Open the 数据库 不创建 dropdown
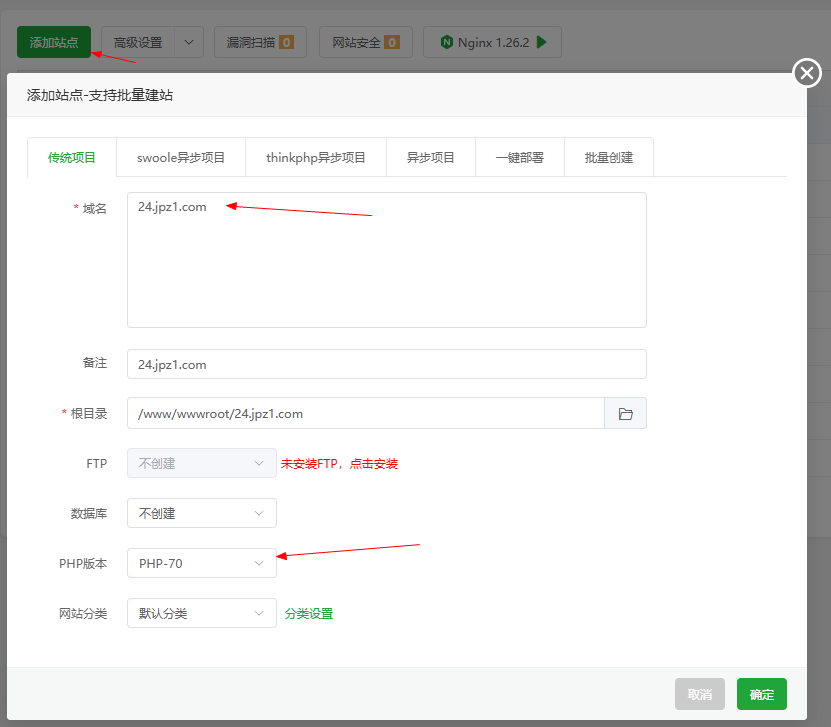831x727 pixels. (202, 513)
